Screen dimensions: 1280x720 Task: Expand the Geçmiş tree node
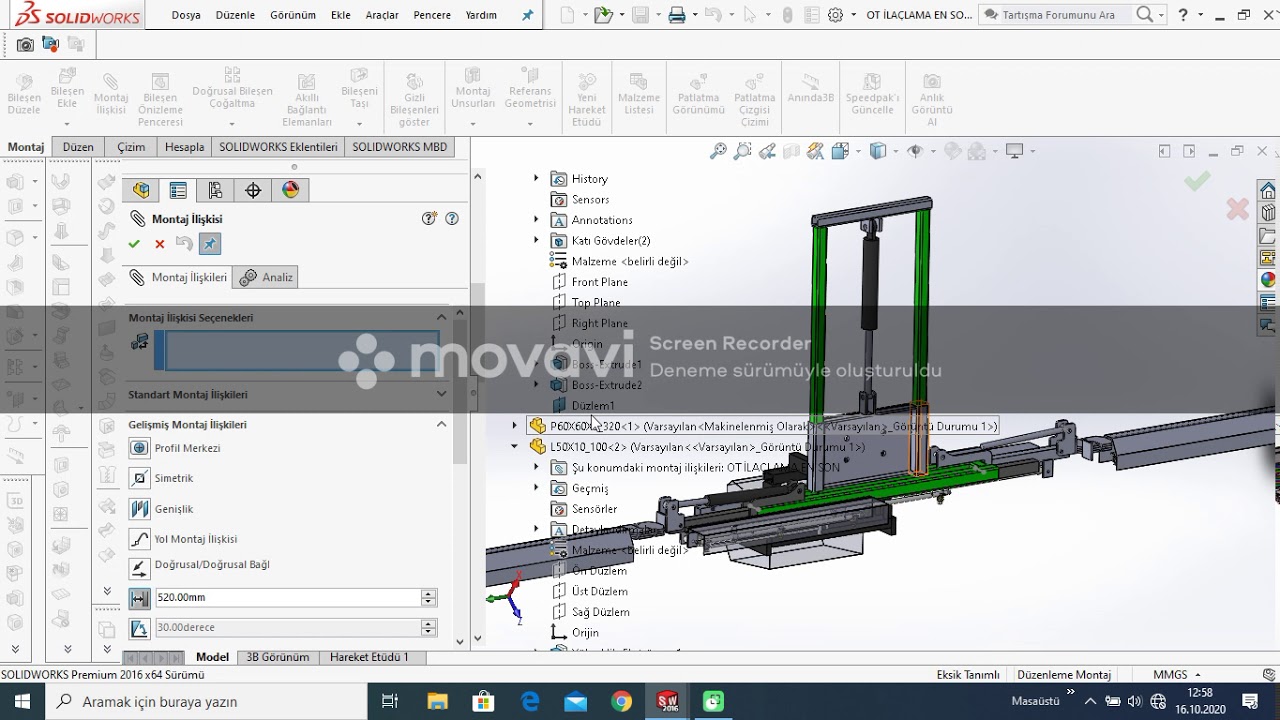click(536, 488)
